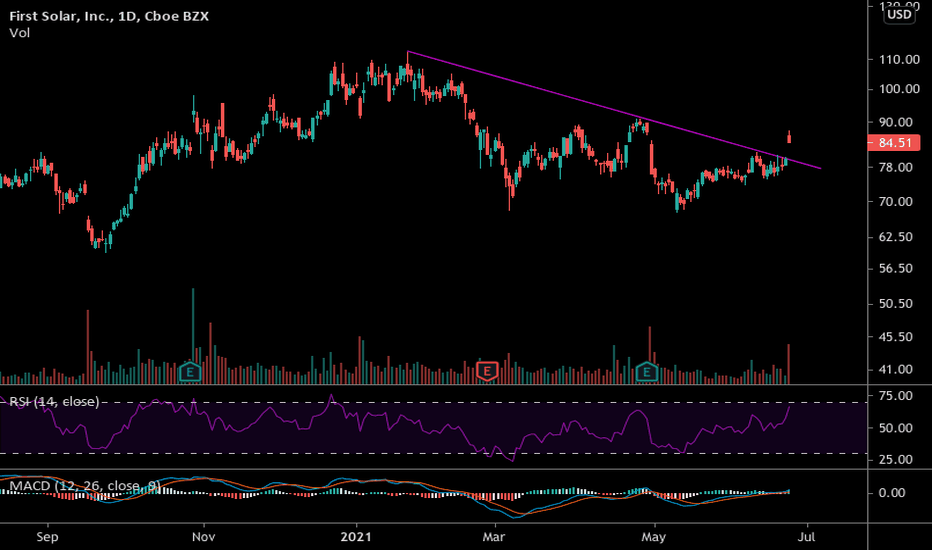Click the earnings E marker near May
Image resolution: width=932 pixels, height=550 pixels.
pos(647,372)
